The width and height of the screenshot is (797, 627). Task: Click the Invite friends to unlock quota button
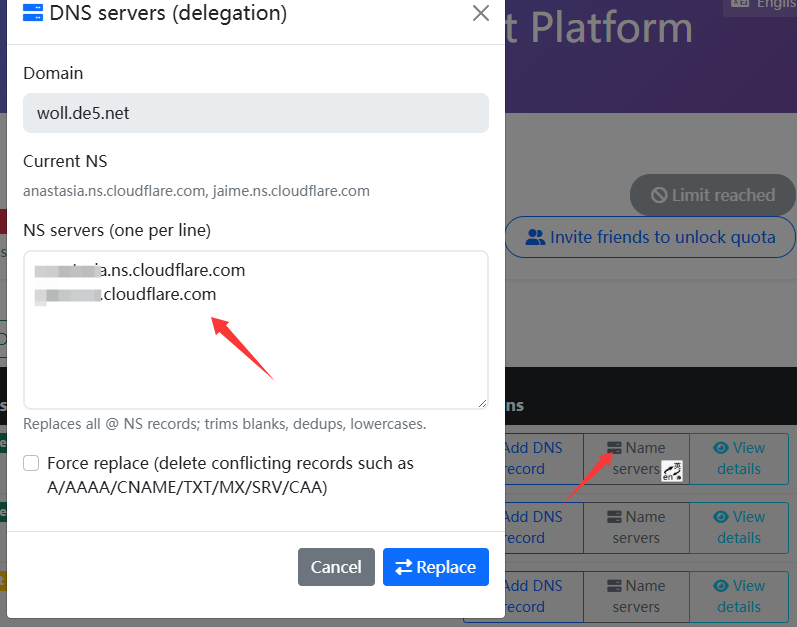tap(650, 237)
